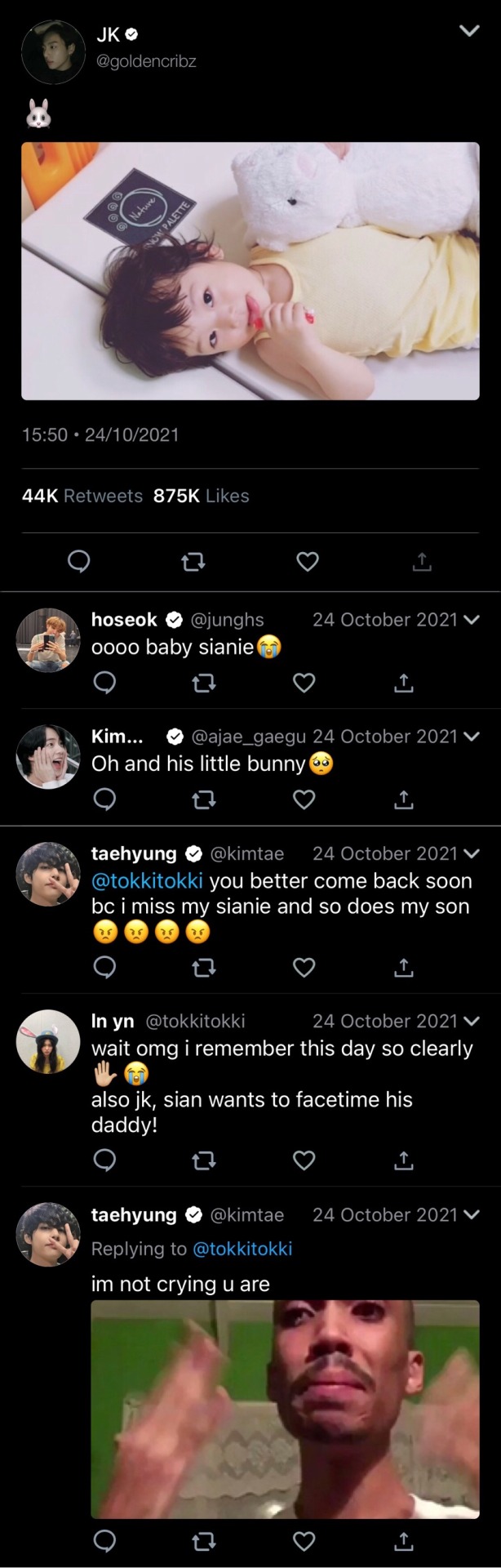Retweet hoseok's reply
501x1568 pixels.
point(203,683)
